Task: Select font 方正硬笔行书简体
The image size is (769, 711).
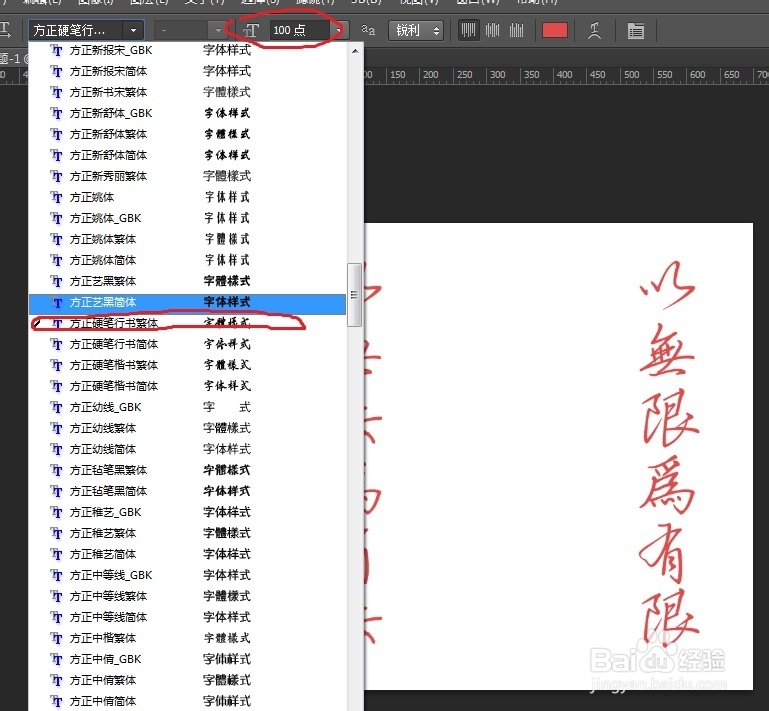Action: point(187,344)
